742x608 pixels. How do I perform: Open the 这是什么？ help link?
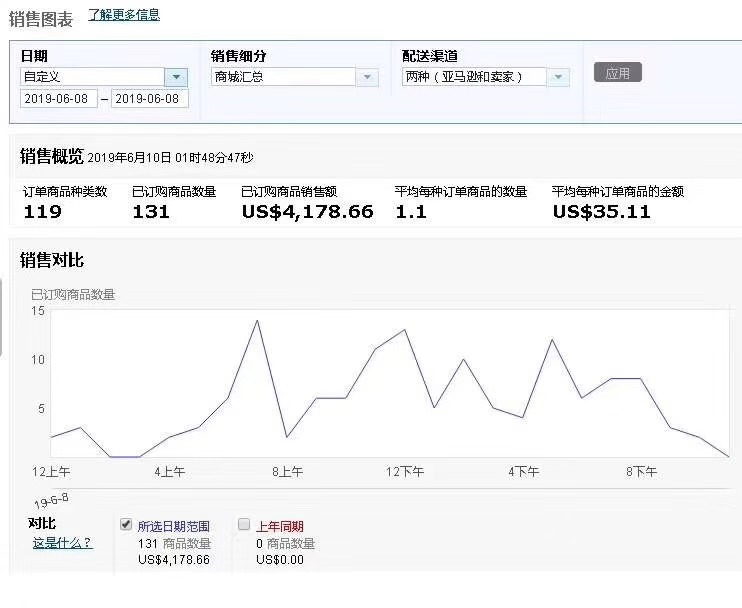tap(62, 543)
